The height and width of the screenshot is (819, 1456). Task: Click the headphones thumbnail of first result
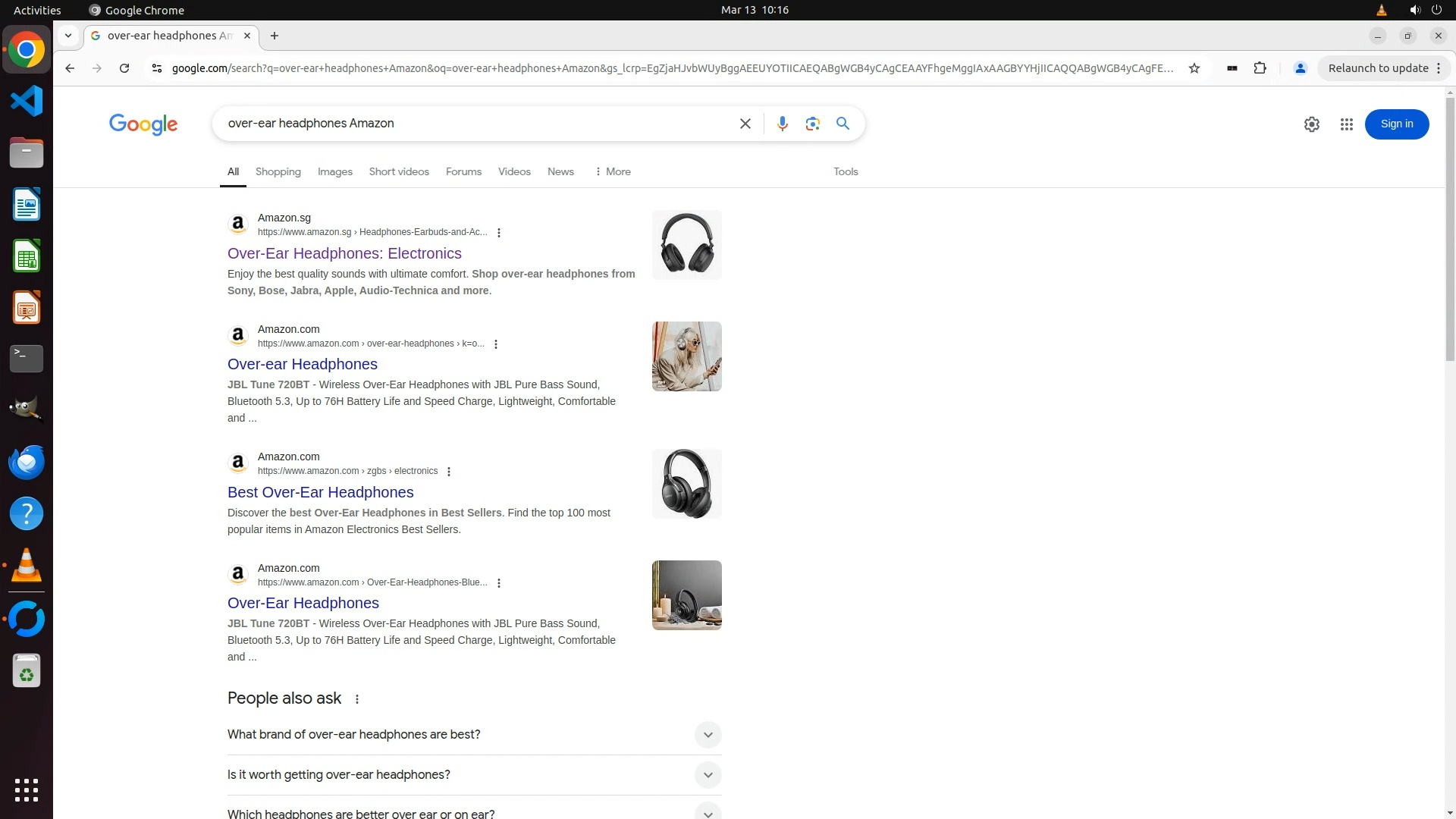tap(686, 244)
